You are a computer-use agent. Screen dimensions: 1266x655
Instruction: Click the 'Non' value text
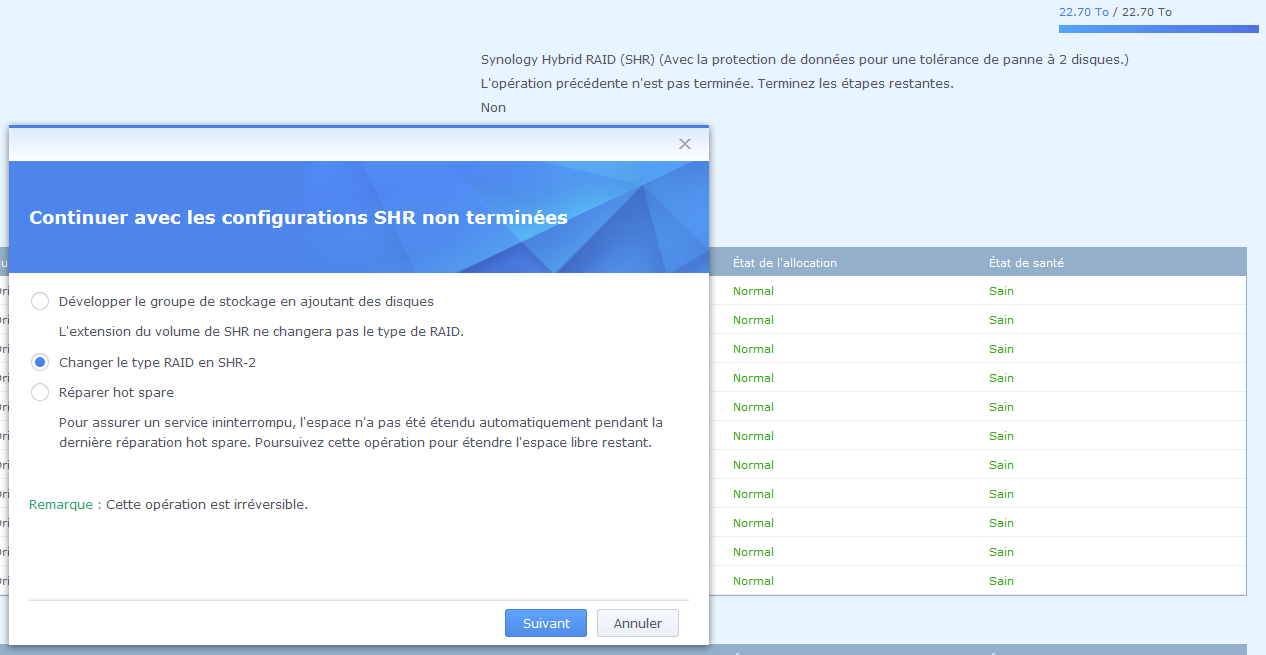(493, 108)
